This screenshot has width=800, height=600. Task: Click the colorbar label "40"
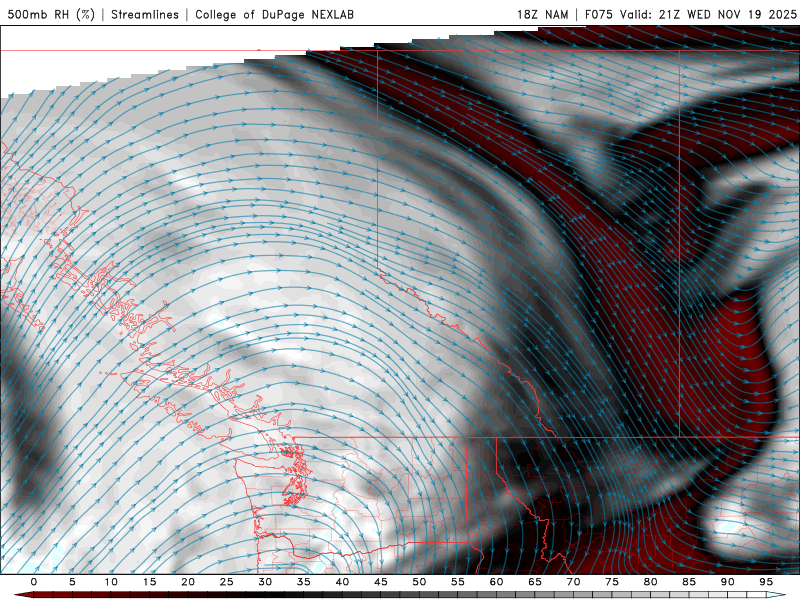[x=342, y=582]
